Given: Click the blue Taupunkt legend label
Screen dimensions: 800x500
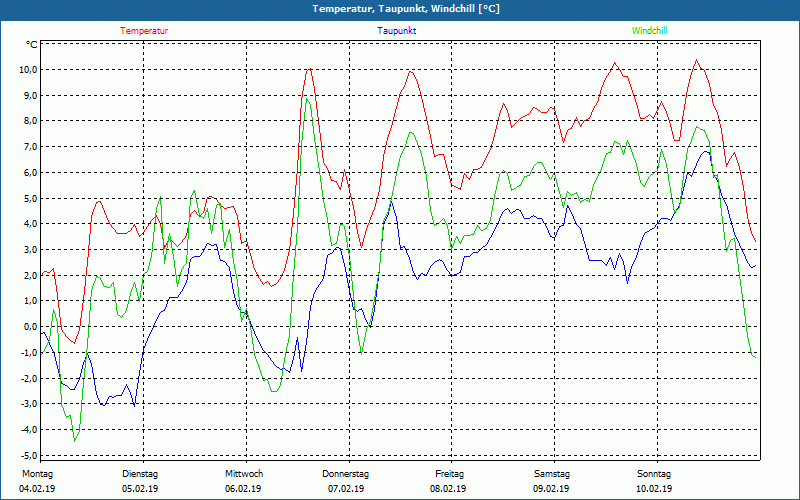Looking at the screenshot, I should tap(396, 31).
